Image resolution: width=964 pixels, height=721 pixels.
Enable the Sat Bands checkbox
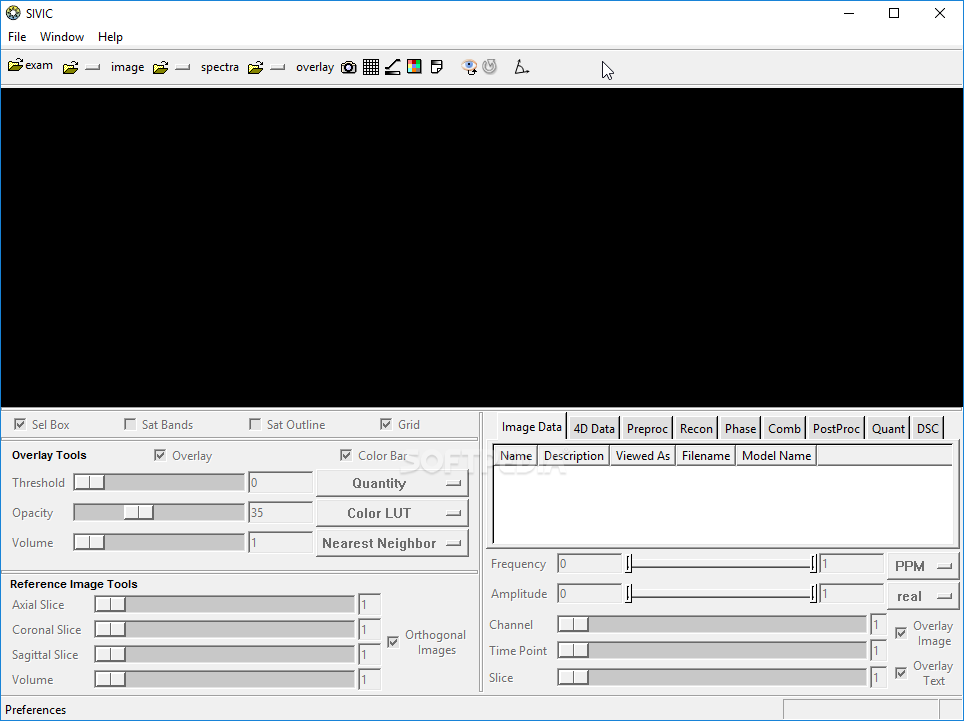pyautogui.click(x=130, y=424)
